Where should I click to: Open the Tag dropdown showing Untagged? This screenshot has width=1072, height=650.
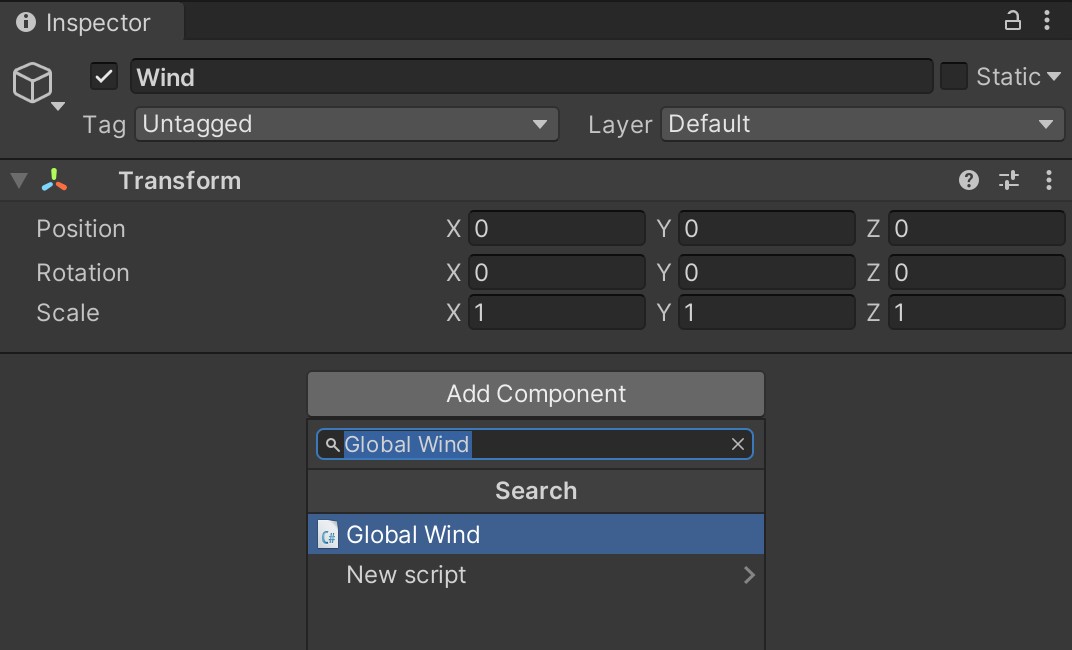point(346,124)
